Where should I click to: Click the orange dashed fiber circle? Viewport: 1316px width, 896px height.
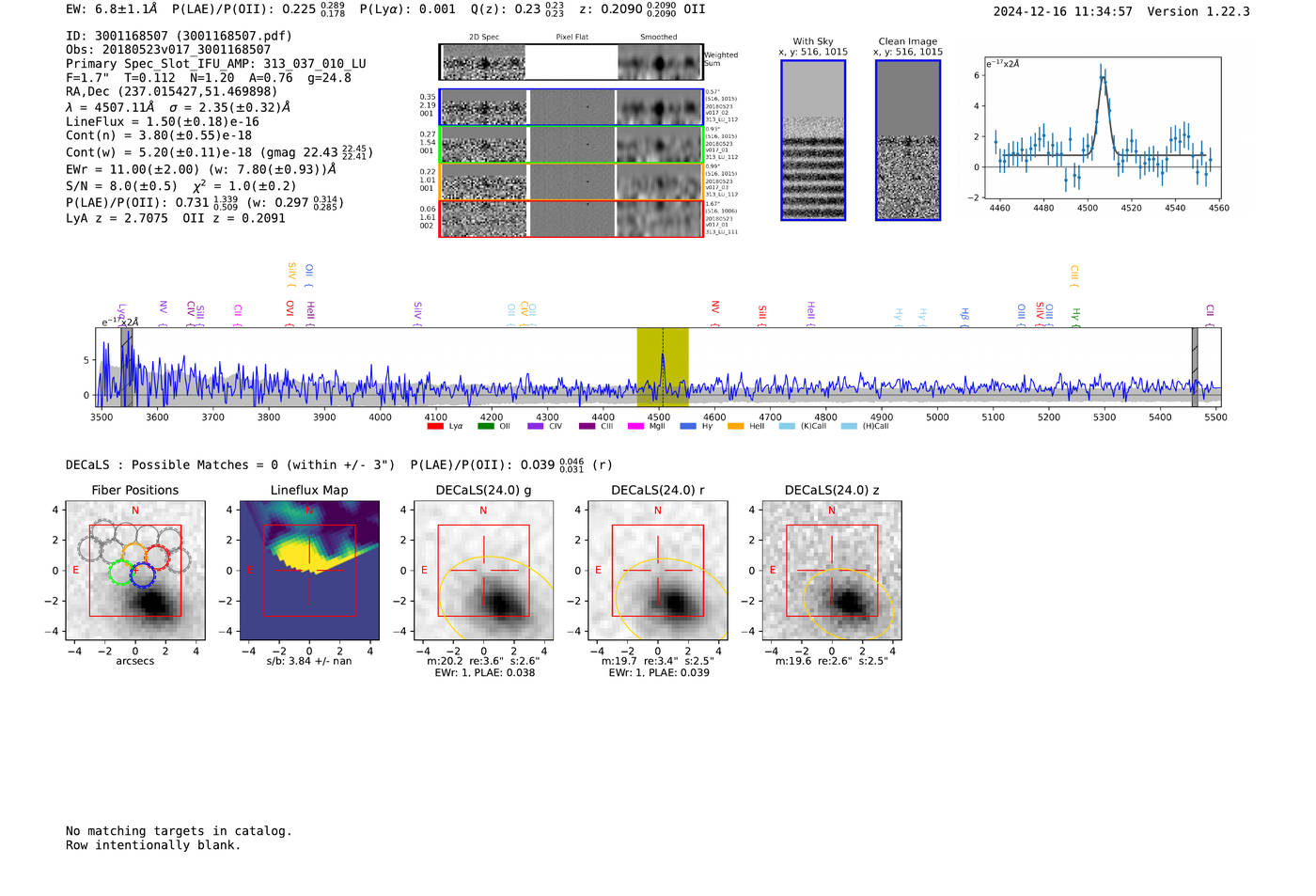tap(134, 555)
